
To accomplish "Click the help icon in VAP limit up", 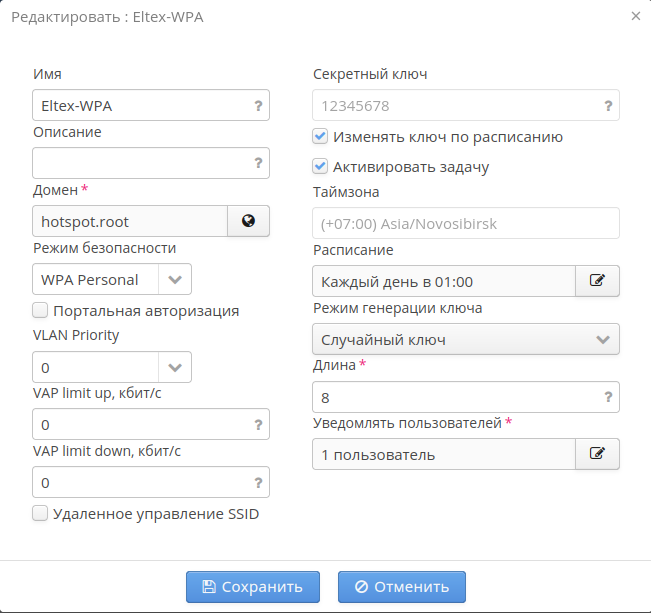I will coord(258,425).
